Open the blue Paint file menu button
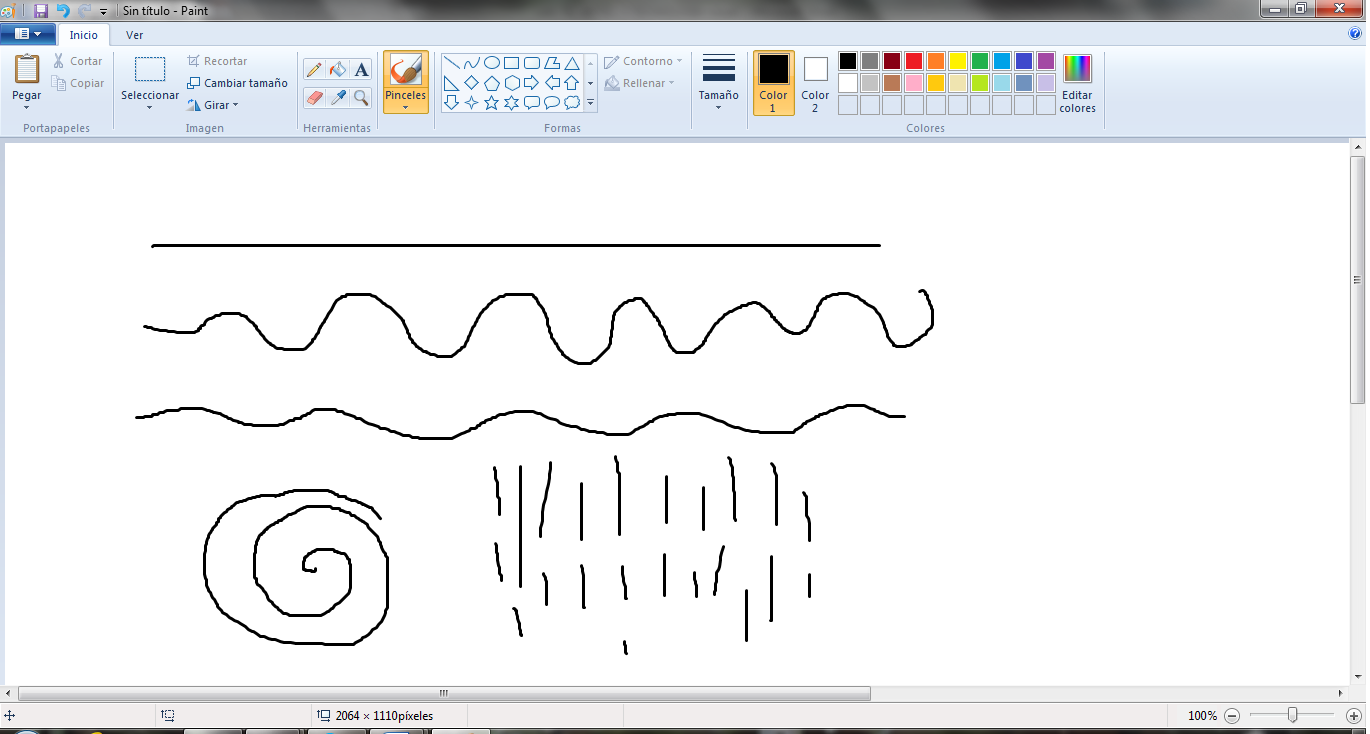This screenshot has height=734, width=1370. click(27, 34)
